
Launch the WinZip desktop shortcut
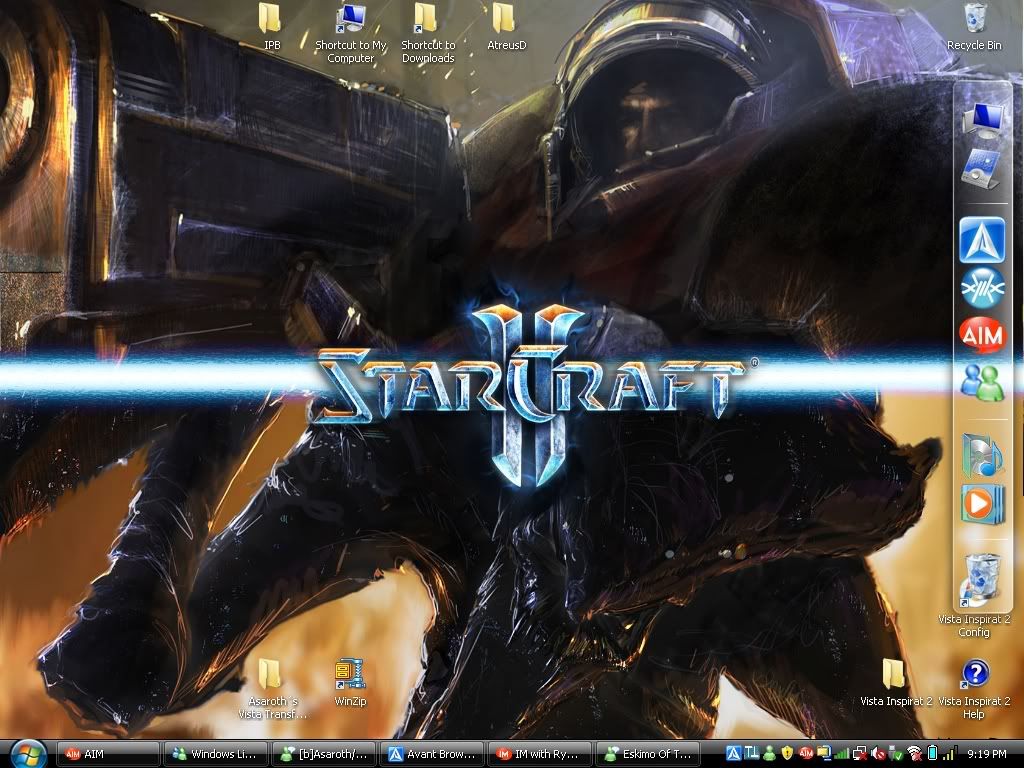pos(350,683)
